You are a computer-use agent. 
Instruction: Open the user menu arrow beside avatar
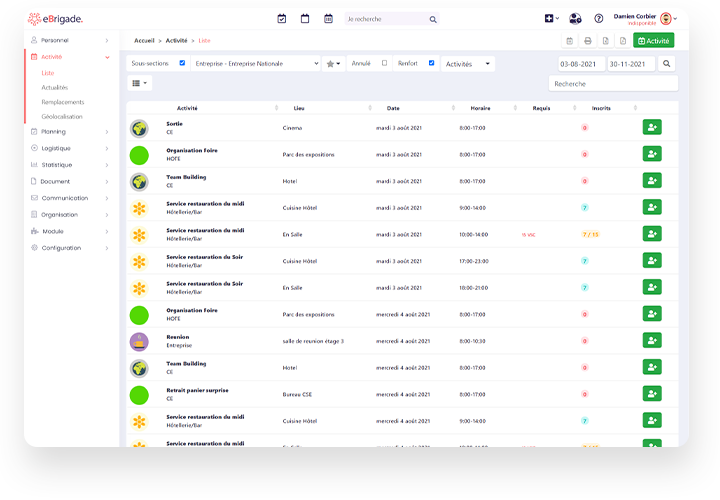675,19
